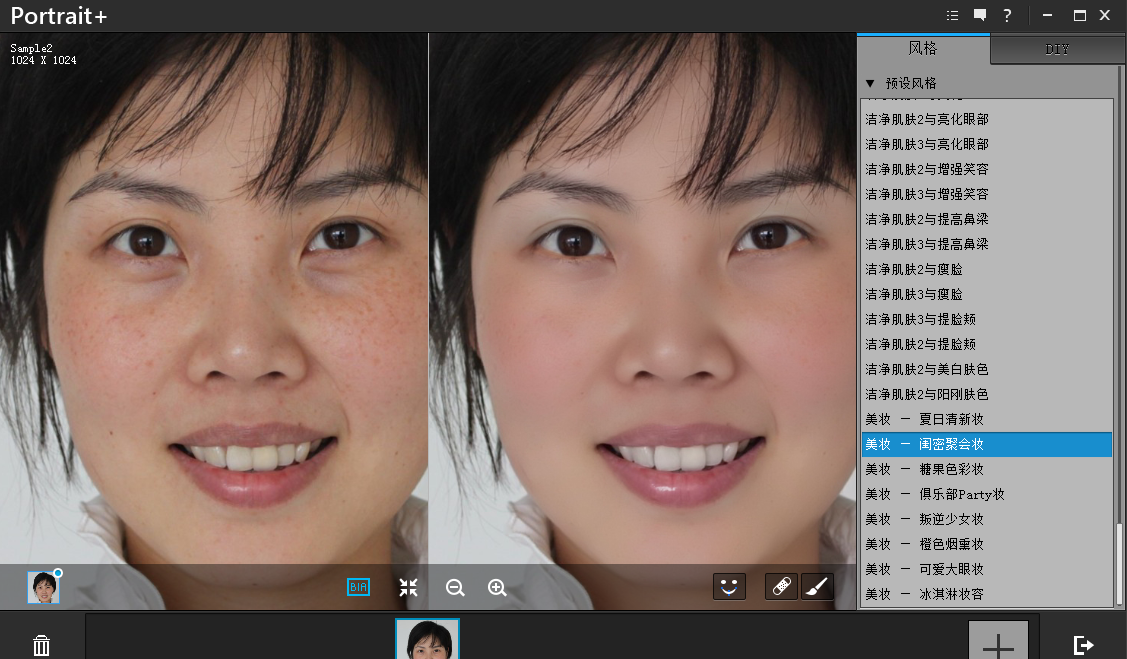The width and height of the screenshot is (1127, 659).
Task: Click the zoom out magnifier icon
Action: click(455, 588)
